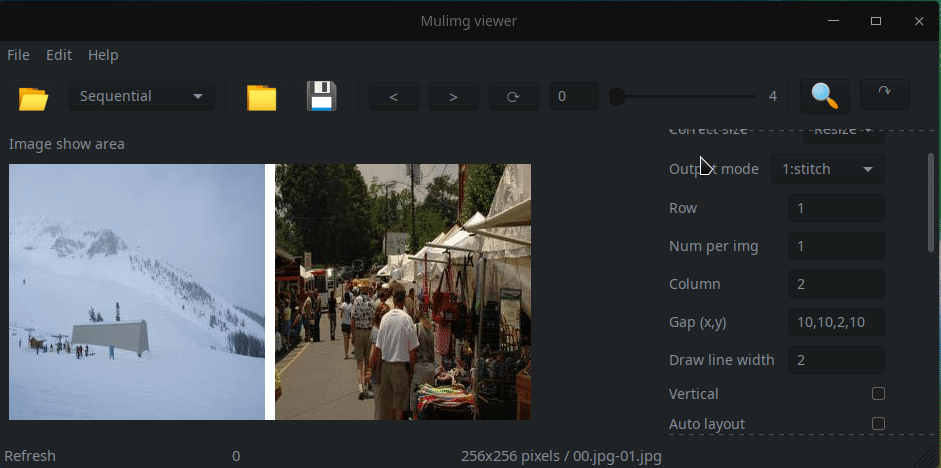Viewport: 941px width, 468px height.
Task: Open the image folder via first folder icon
Action: (x=34, y=97)
